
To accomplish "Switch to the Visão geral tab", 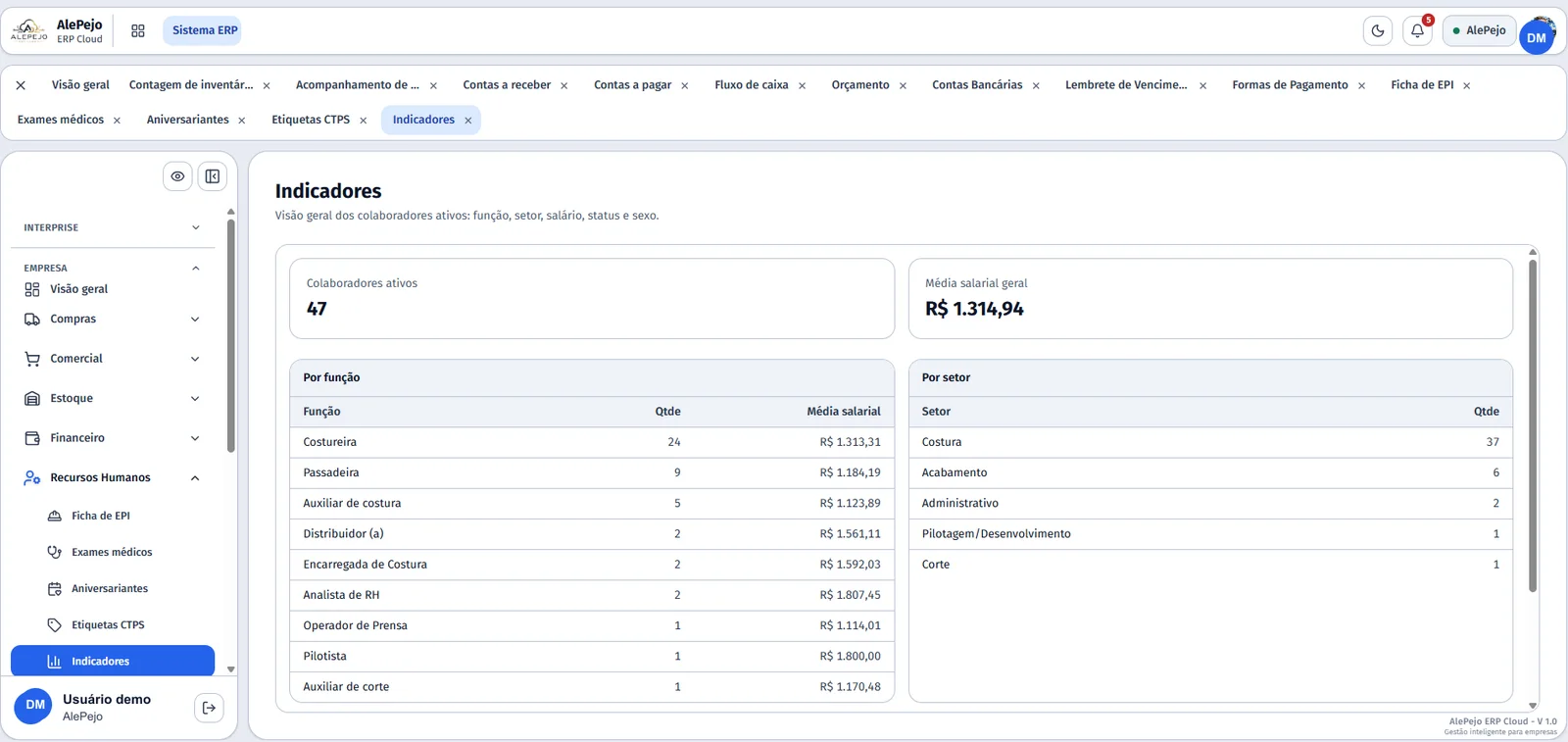I will tap(80, 85).
